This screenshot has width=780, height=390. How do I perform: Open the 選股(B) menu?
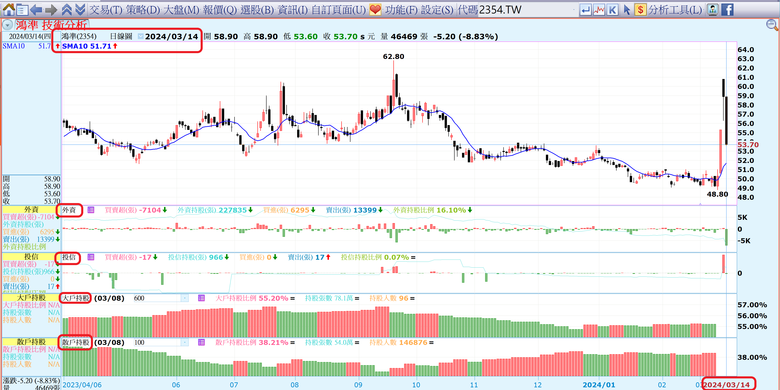click(257, 10)
